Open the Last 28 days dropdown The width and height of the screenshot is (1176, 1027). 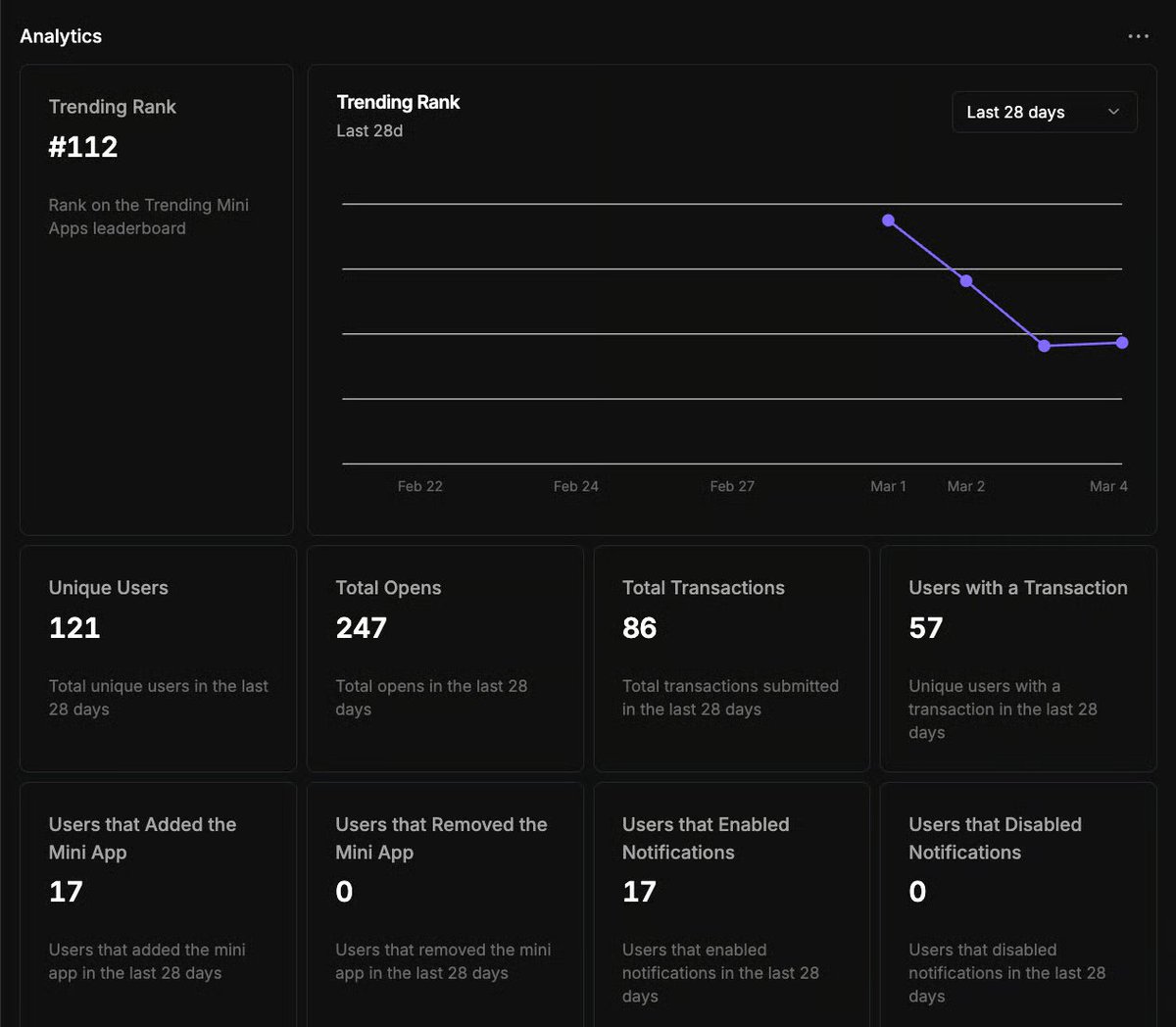tap(1045, 112)
